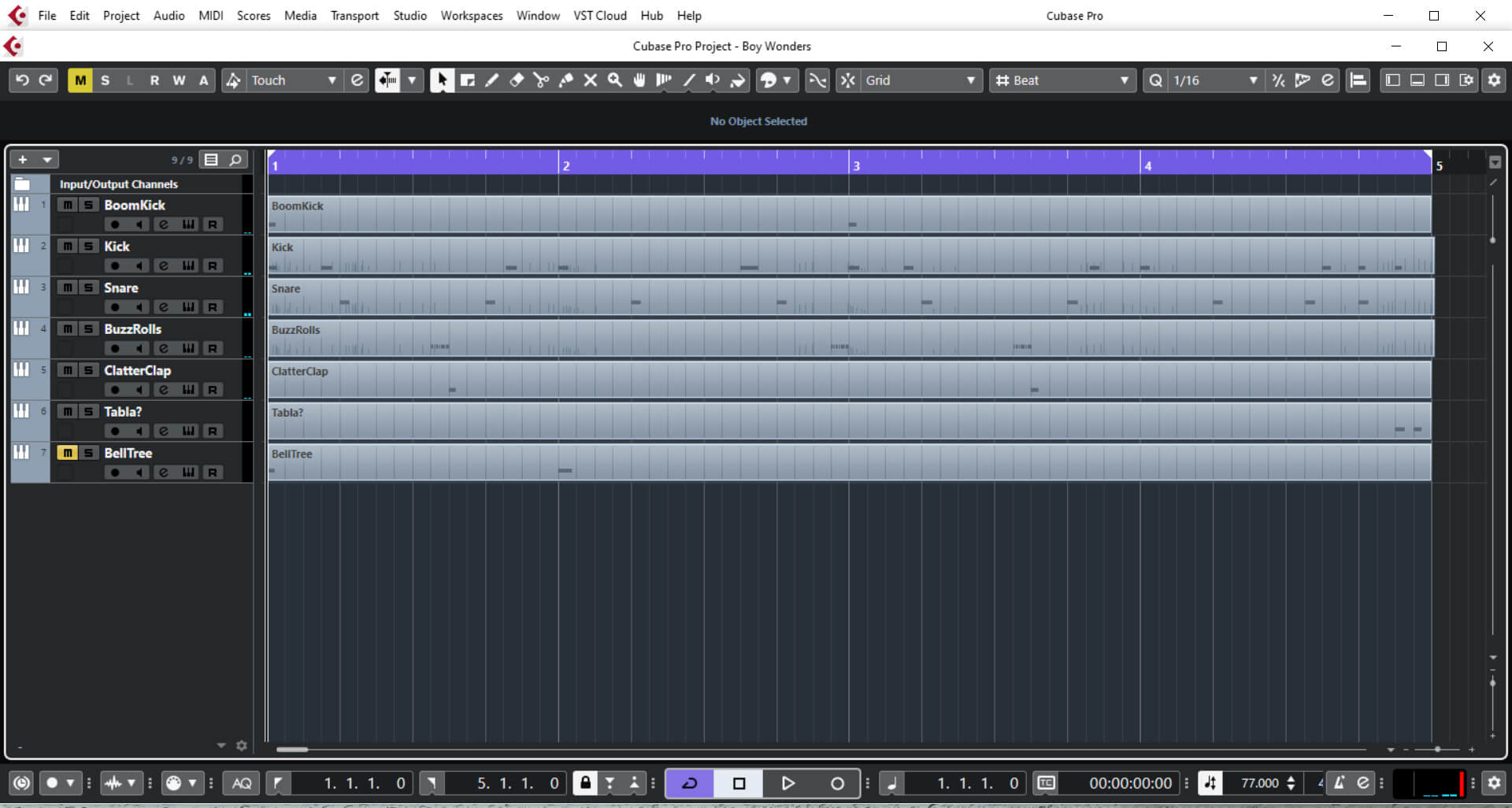The image size is (1512, 808).
Task: Open the 1/16 quantize preset dropdown
Action: pos(1216,80)
